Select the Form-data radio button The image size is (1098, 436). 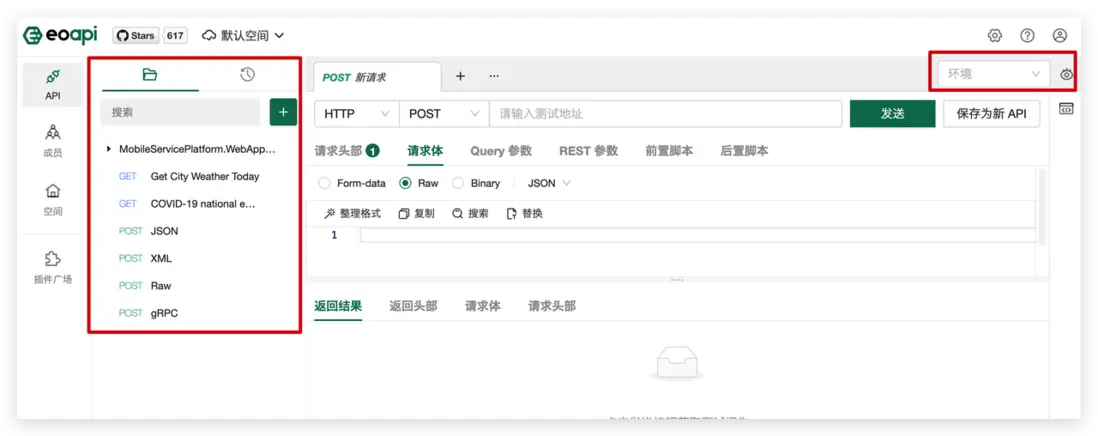pos(324,183)
